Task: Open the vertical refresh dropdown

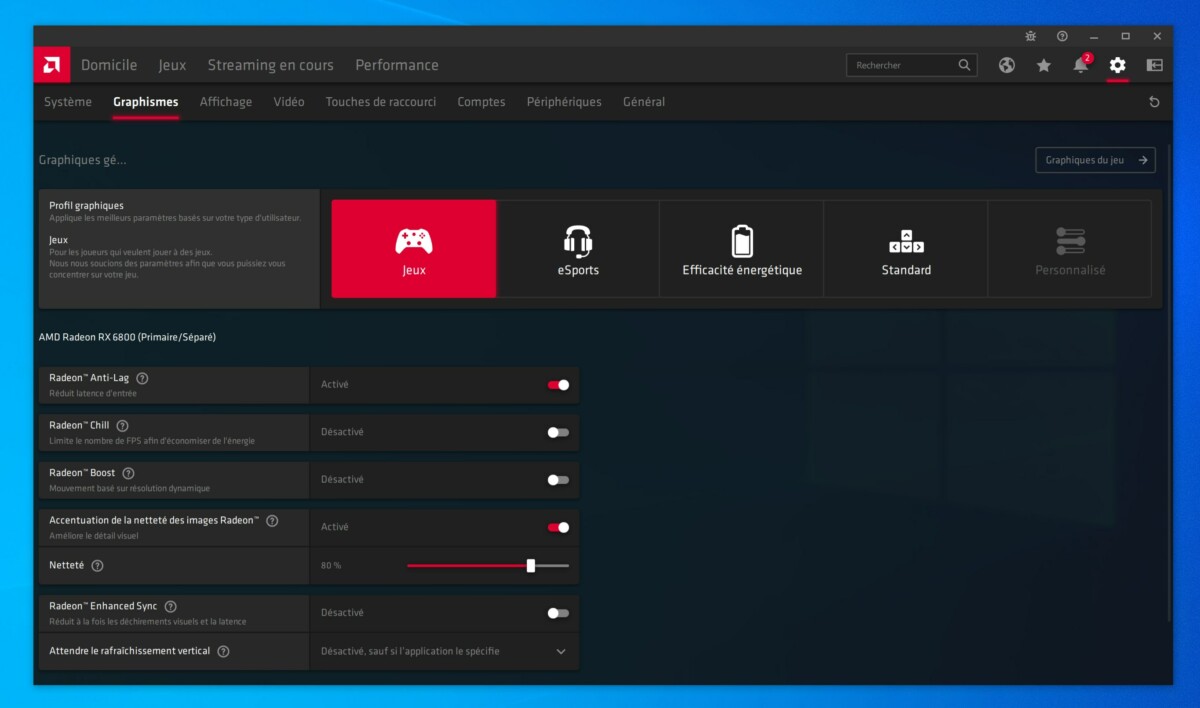Action: (x=444, y=651)
